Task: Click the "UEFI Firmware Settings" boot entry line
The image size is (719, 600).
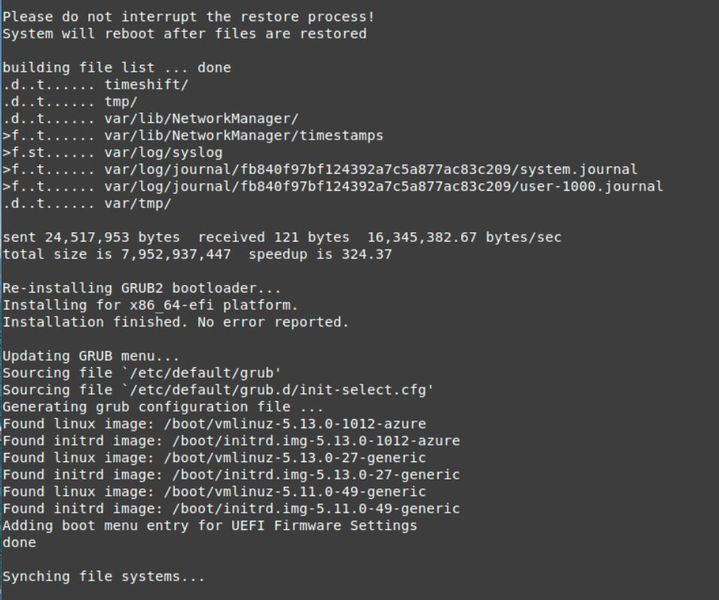Action: pyautogui.click(x=210, y=525)
